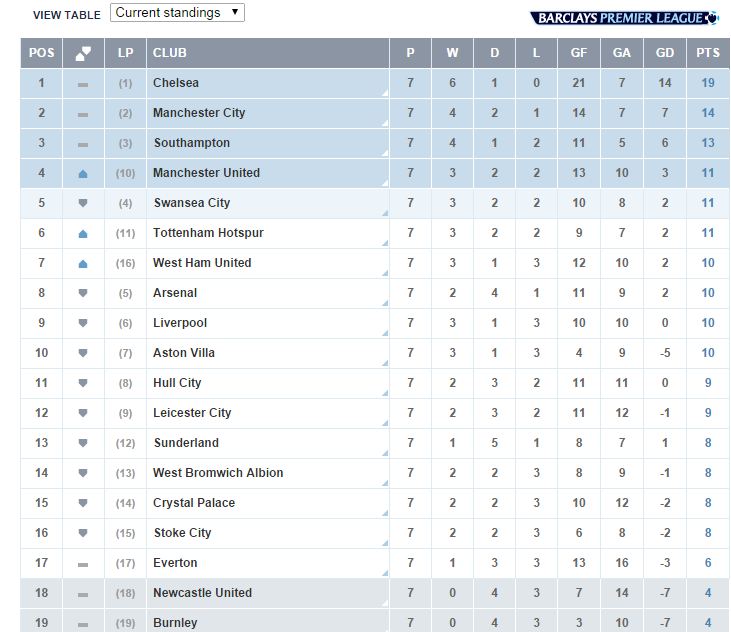Expand the Chelsea row corner triangle
Screen dimensions: 731x632
tap(384, 93)
